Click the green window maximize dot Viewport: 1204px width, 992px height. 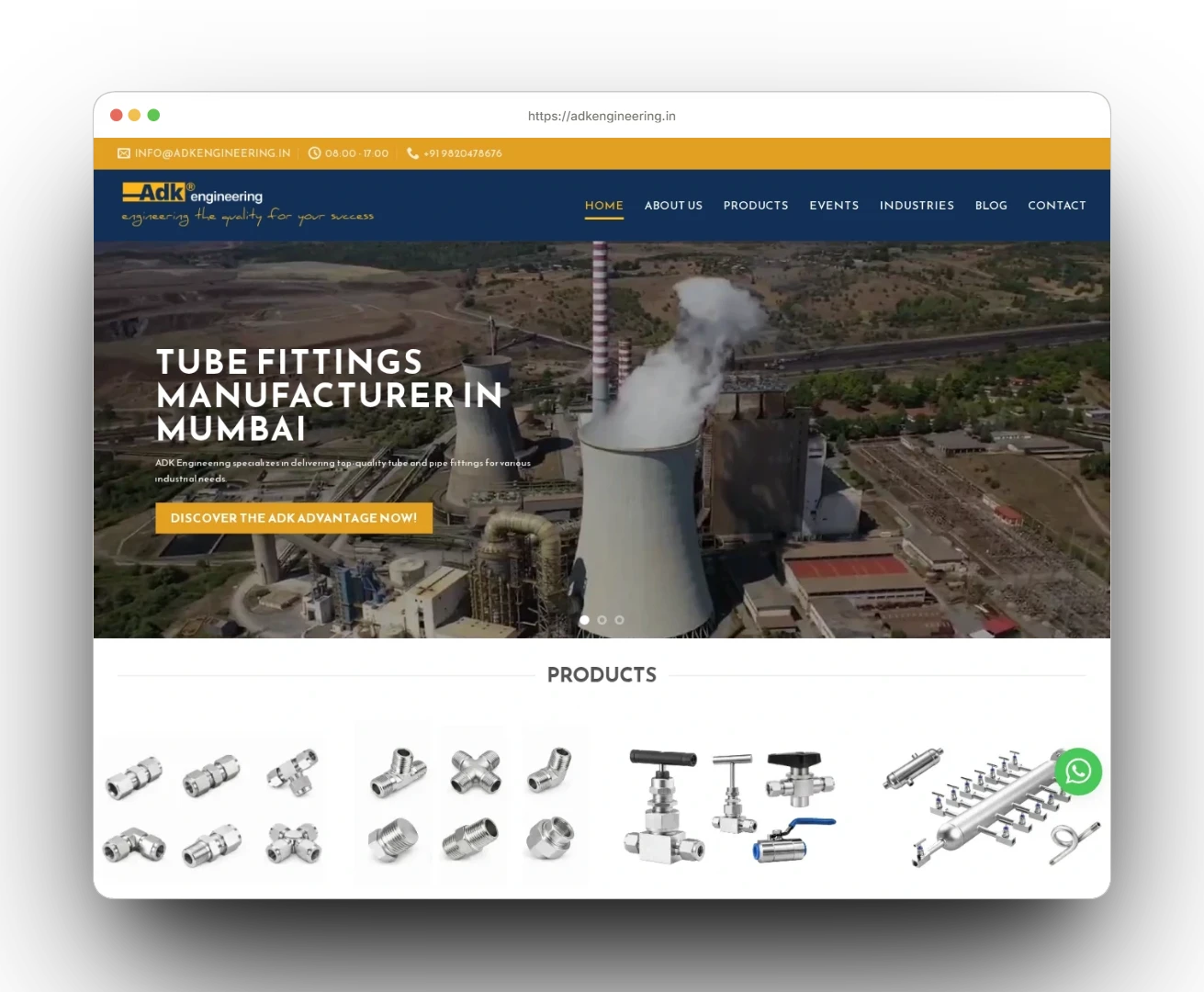(153, 115)
